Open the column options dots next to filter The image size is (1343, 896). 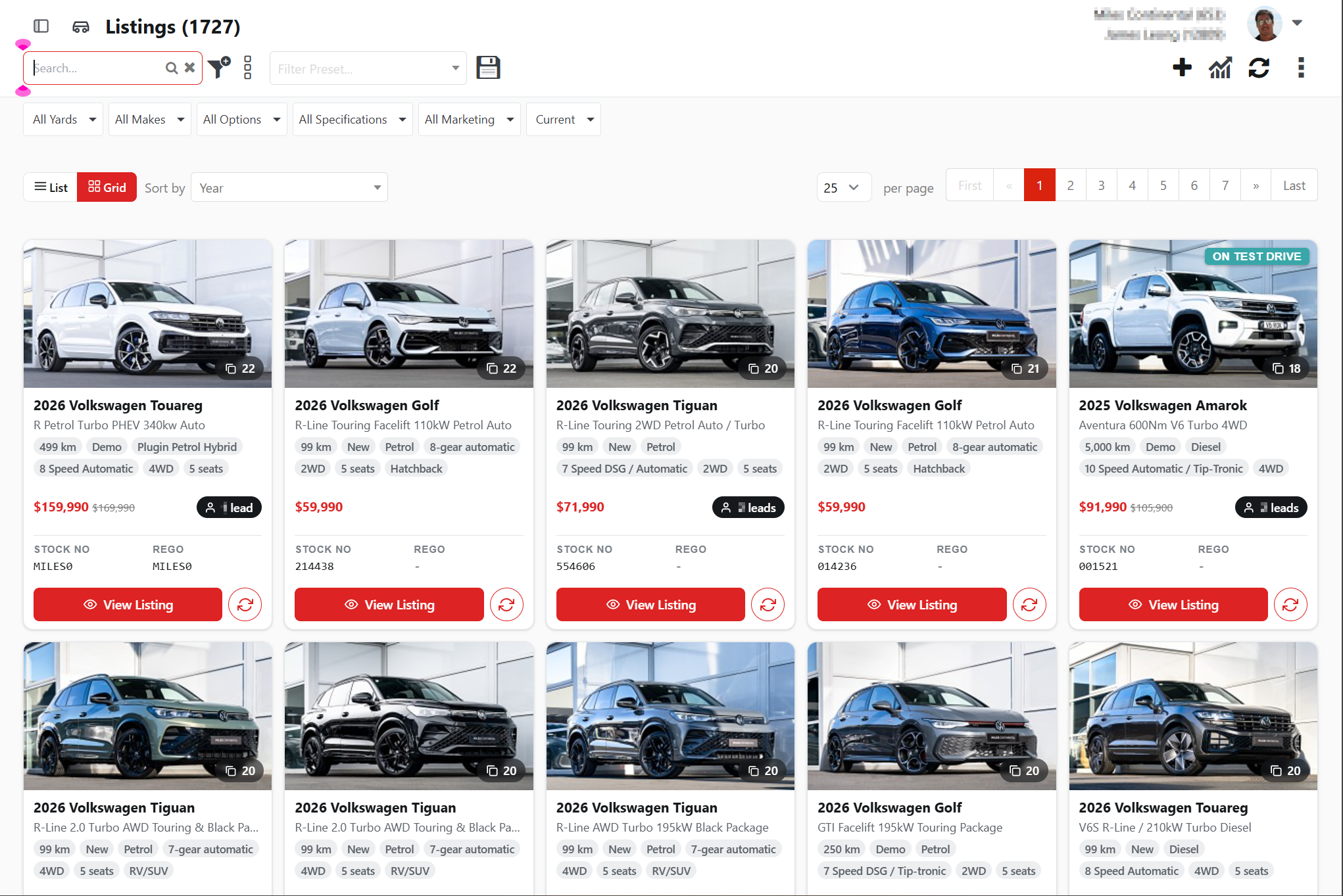248,68
